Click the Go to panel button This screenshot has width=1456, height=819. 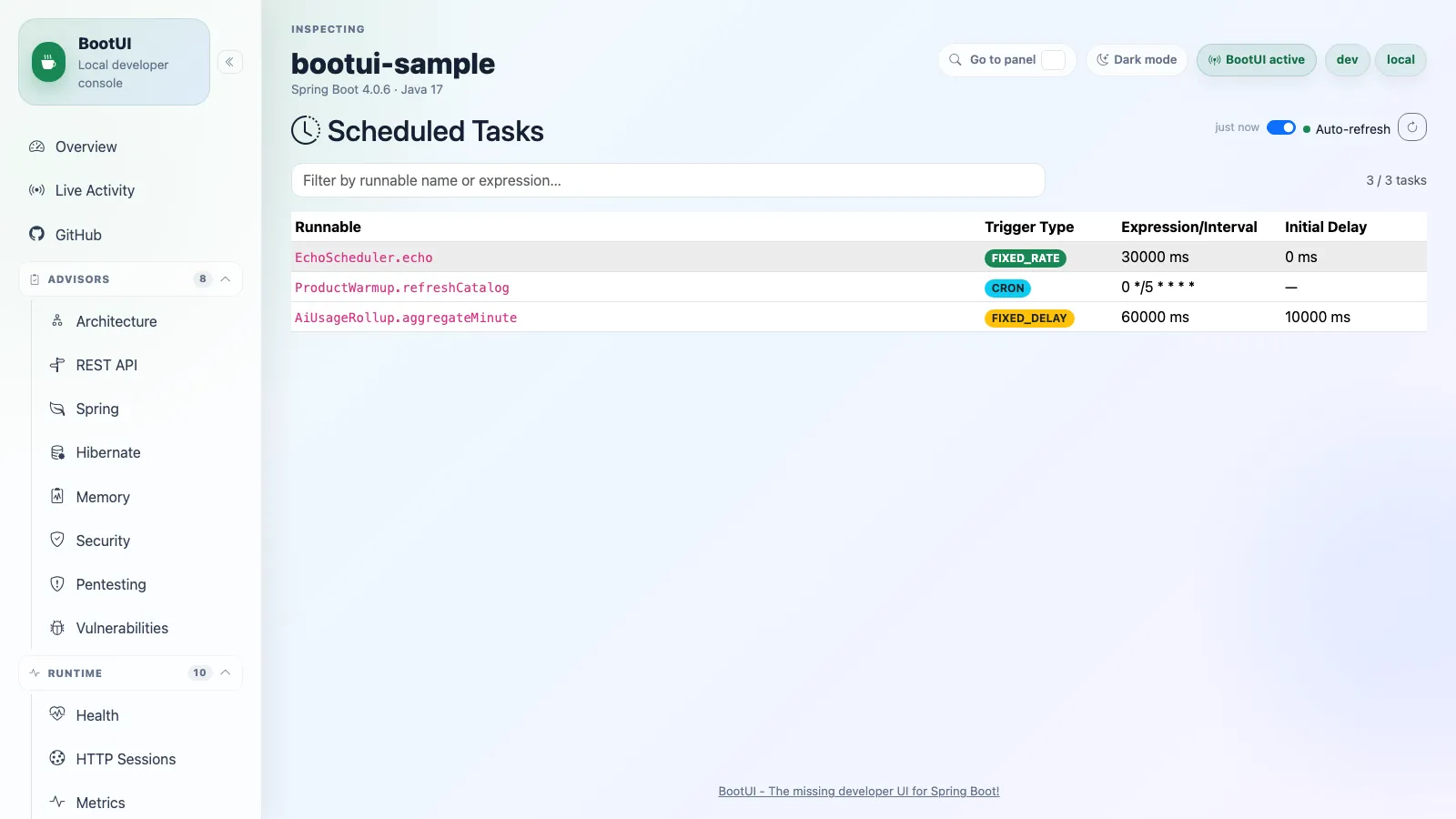[x=1007, y=60]
